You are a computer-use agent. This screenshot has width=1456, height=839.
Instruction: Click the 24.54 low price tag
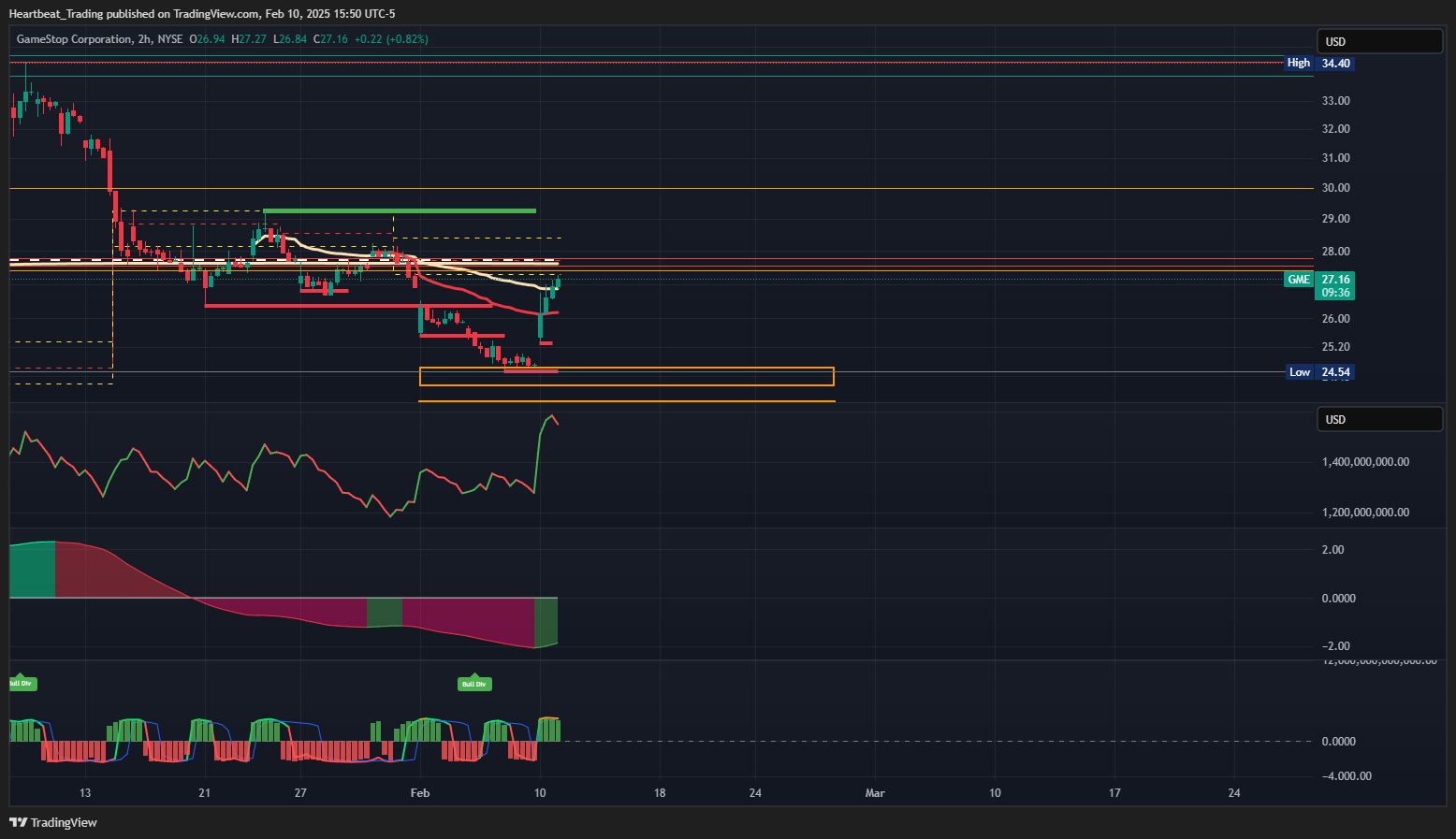1335,372
